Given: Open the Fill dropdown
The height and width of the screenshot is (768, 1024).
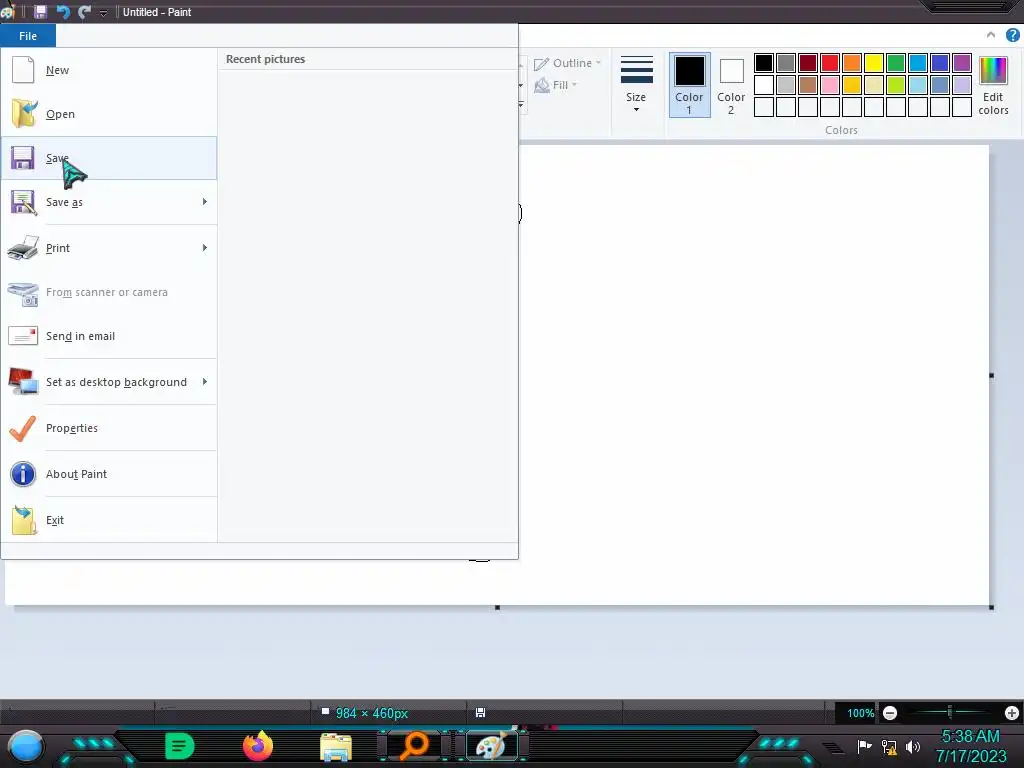Looking at the screenshot, I should pos(556,85).
